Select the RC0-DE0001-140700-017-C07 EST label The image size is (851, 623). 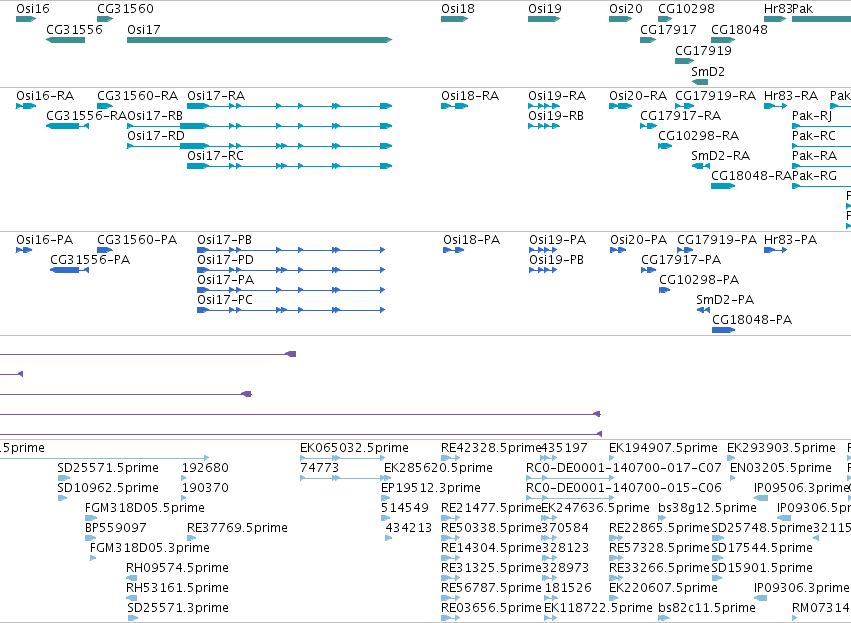624,468
